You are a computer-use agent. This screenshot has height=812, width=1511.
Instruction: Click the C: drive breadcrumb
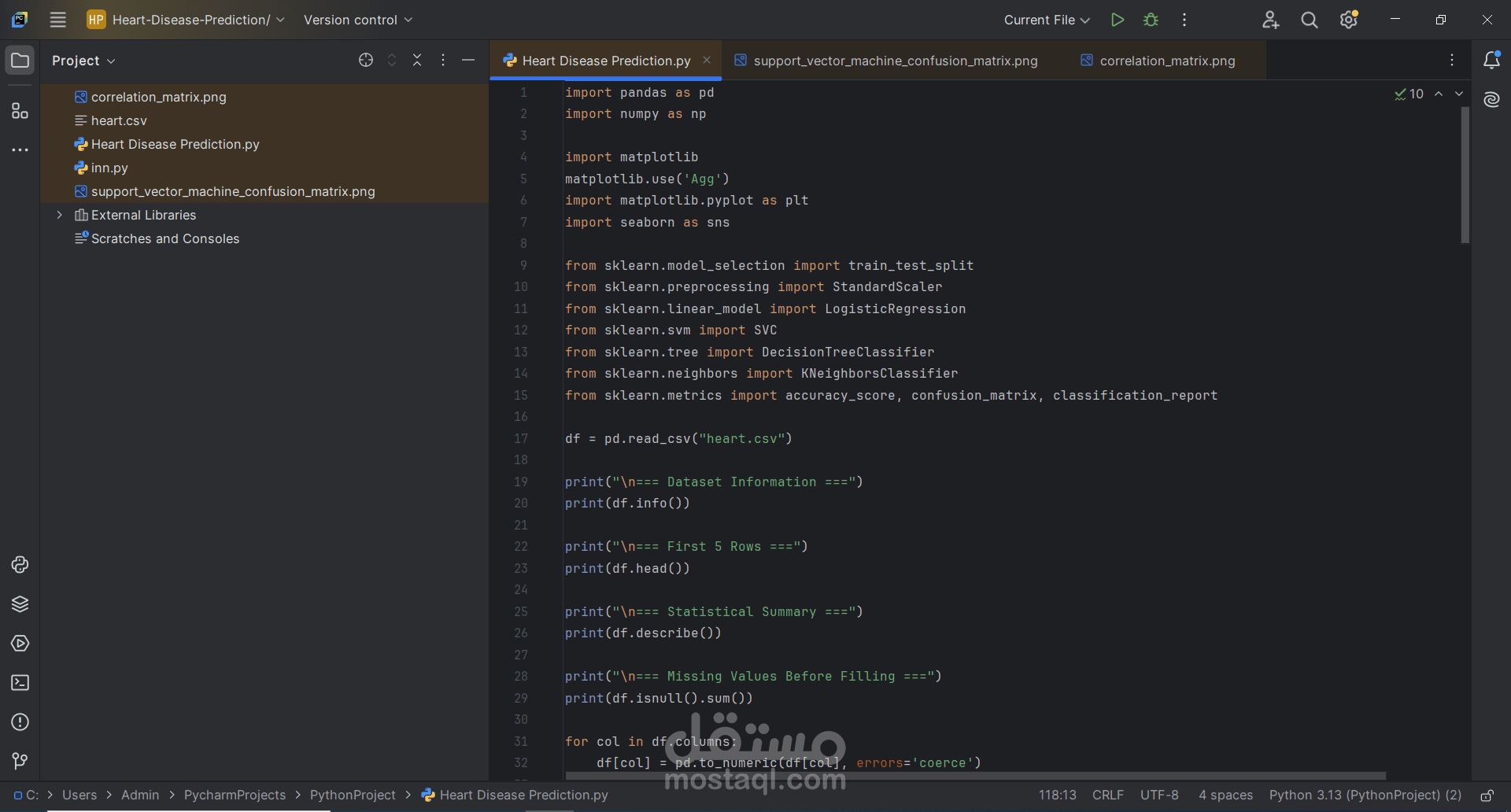[26, 795]
